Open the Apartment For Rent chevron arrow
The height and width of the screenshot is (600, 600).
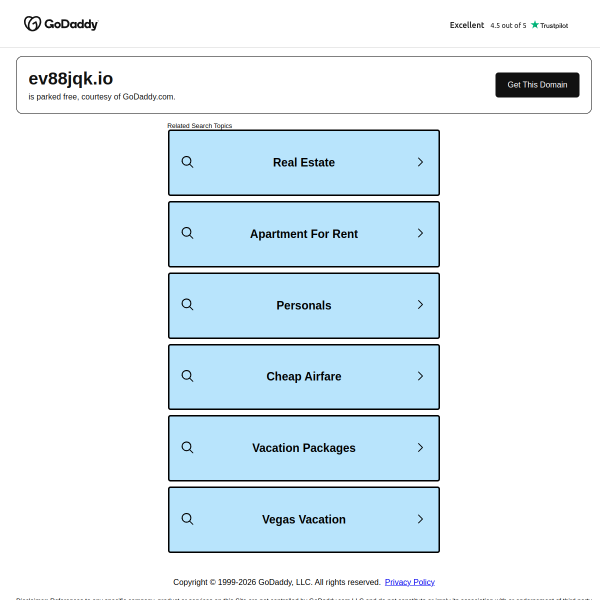420,233
